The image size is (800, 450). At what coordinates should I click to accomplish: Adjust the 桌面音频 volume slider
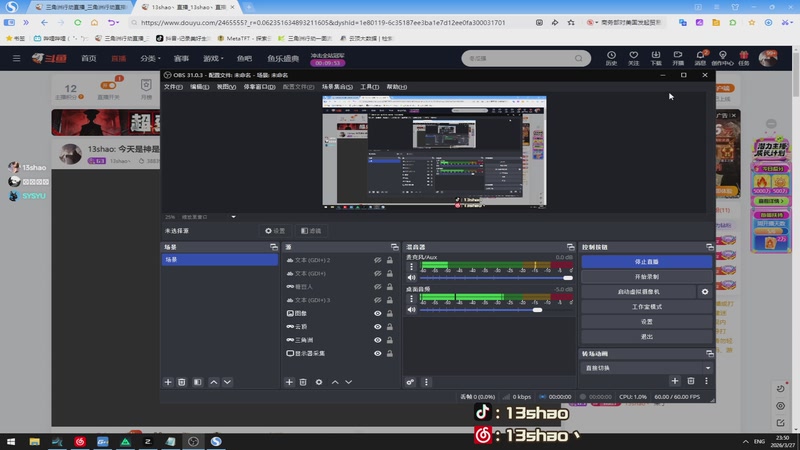(496, 310)
